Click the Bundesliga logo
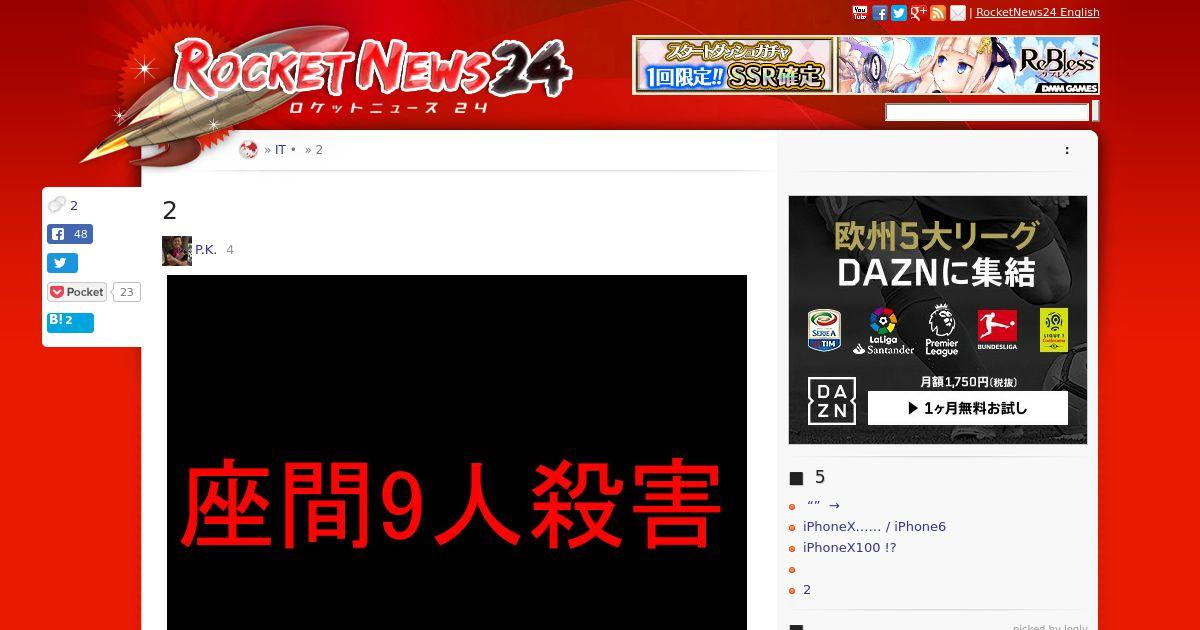The image size is (1200, 630). tap(997, 330)
